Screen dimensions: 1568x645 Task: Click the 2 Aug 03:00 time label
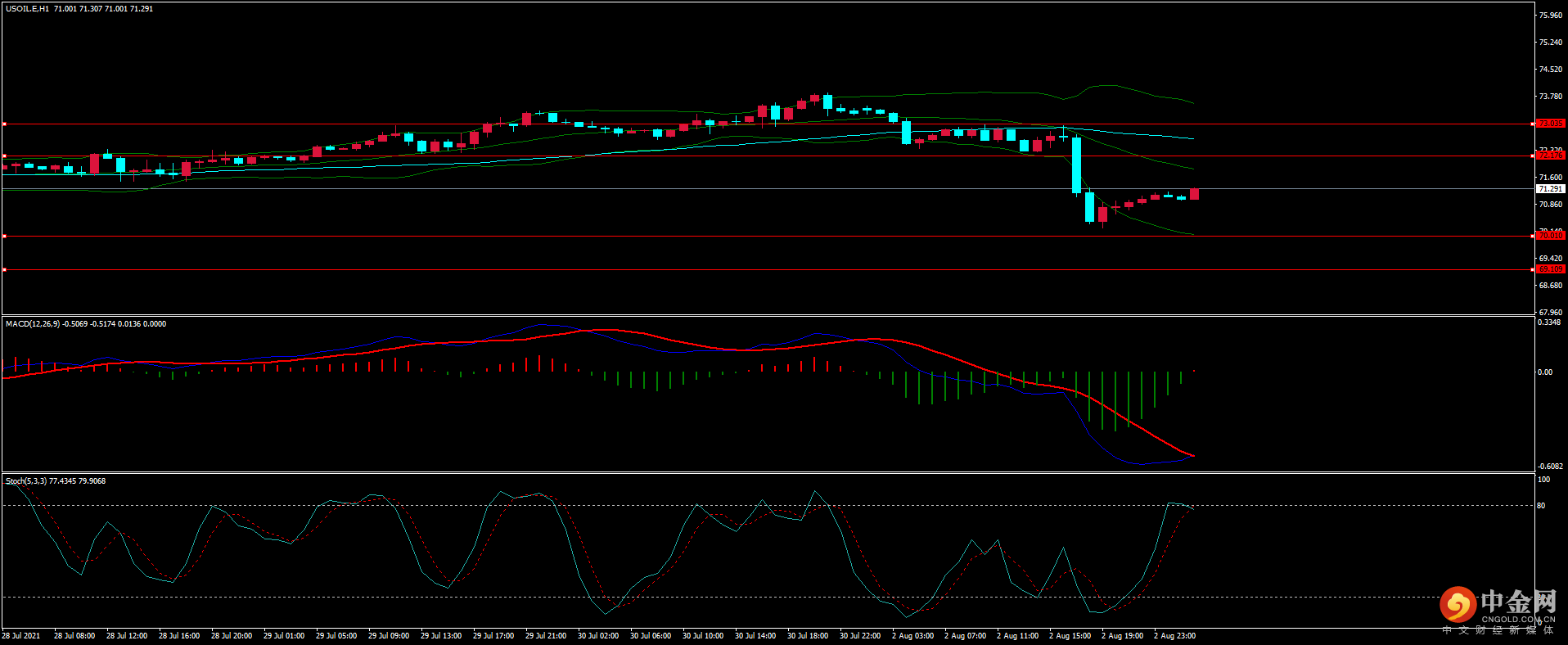(x=912, y=636)
